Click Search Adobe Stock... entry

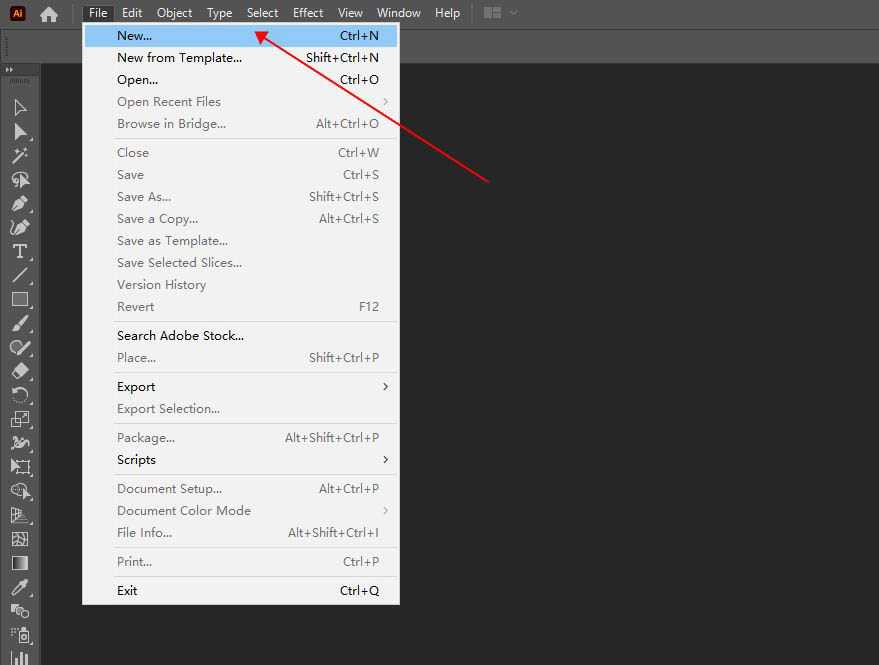click(180, 336)
